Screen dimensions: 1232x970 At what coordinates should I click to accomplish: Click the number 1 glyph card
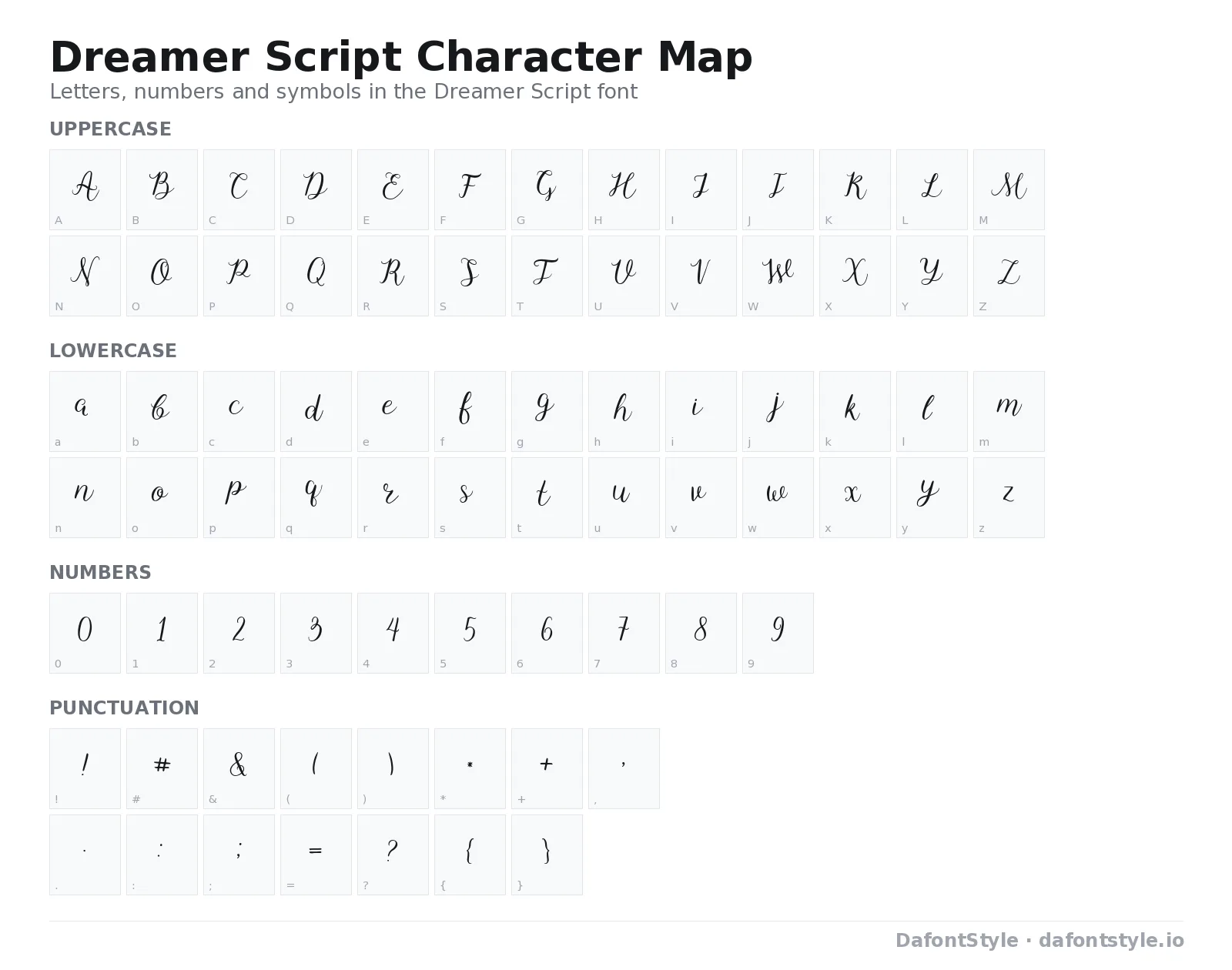point(162,633)
